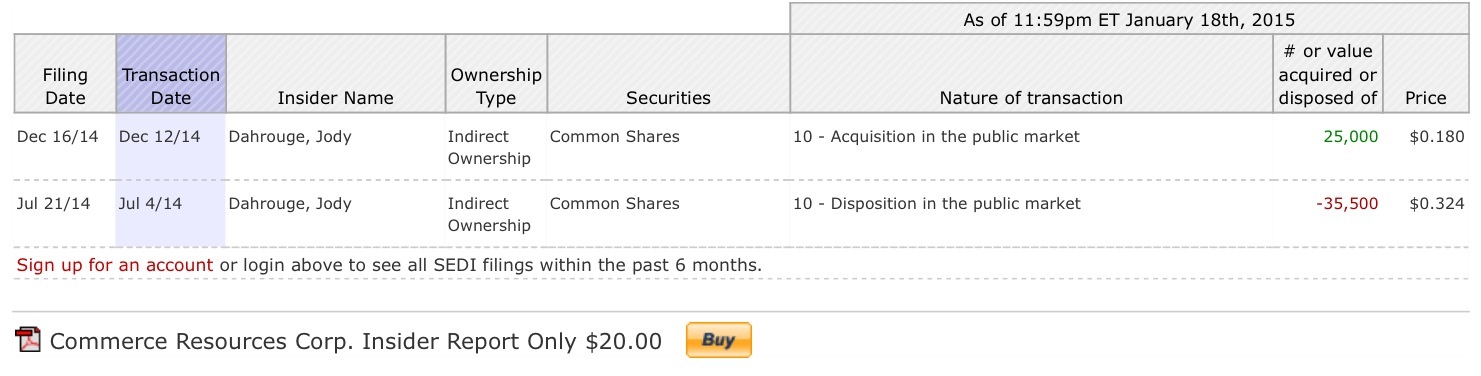
Task: Click Dahrouge, Jody in the December row
Action: (x=290, y=137)
